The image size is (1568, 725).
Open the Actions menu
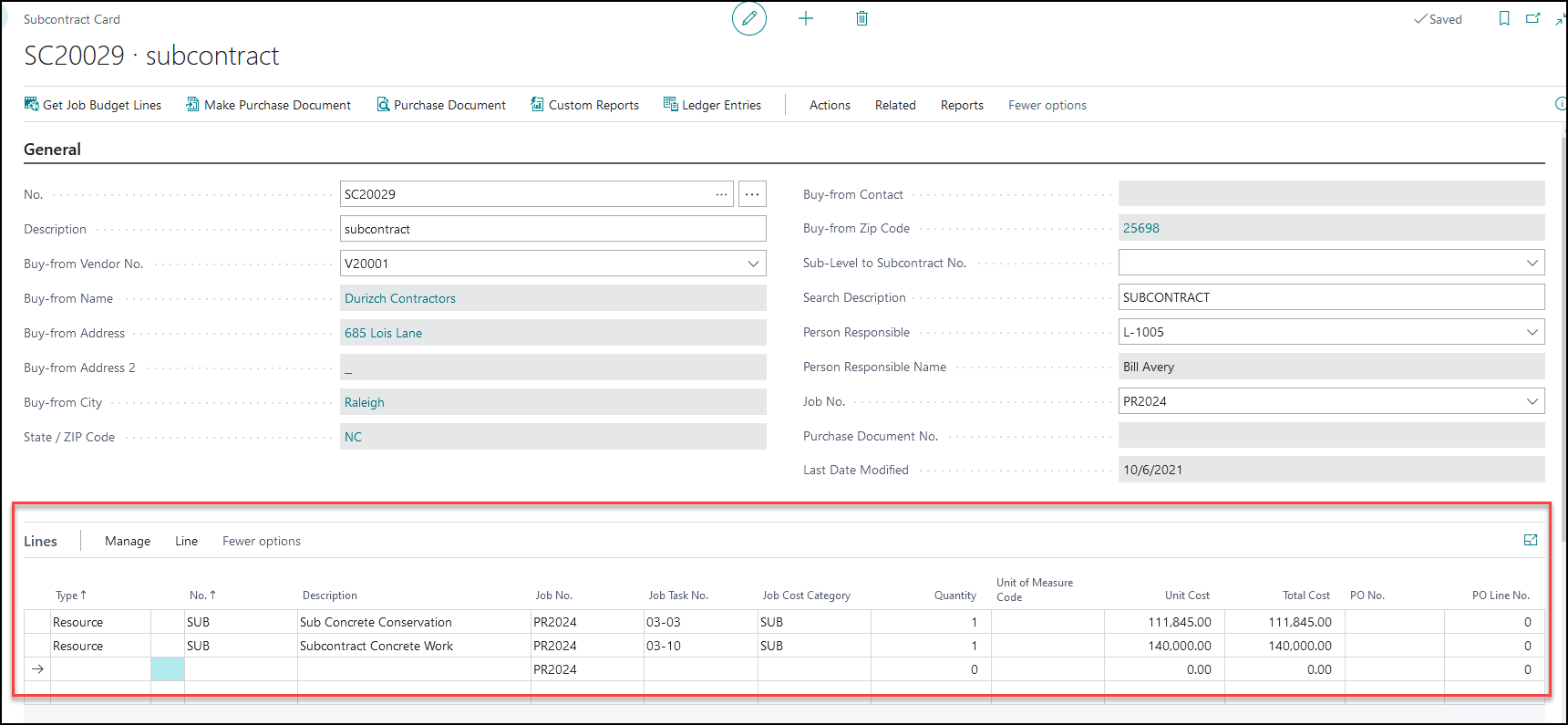coord(830,105)
